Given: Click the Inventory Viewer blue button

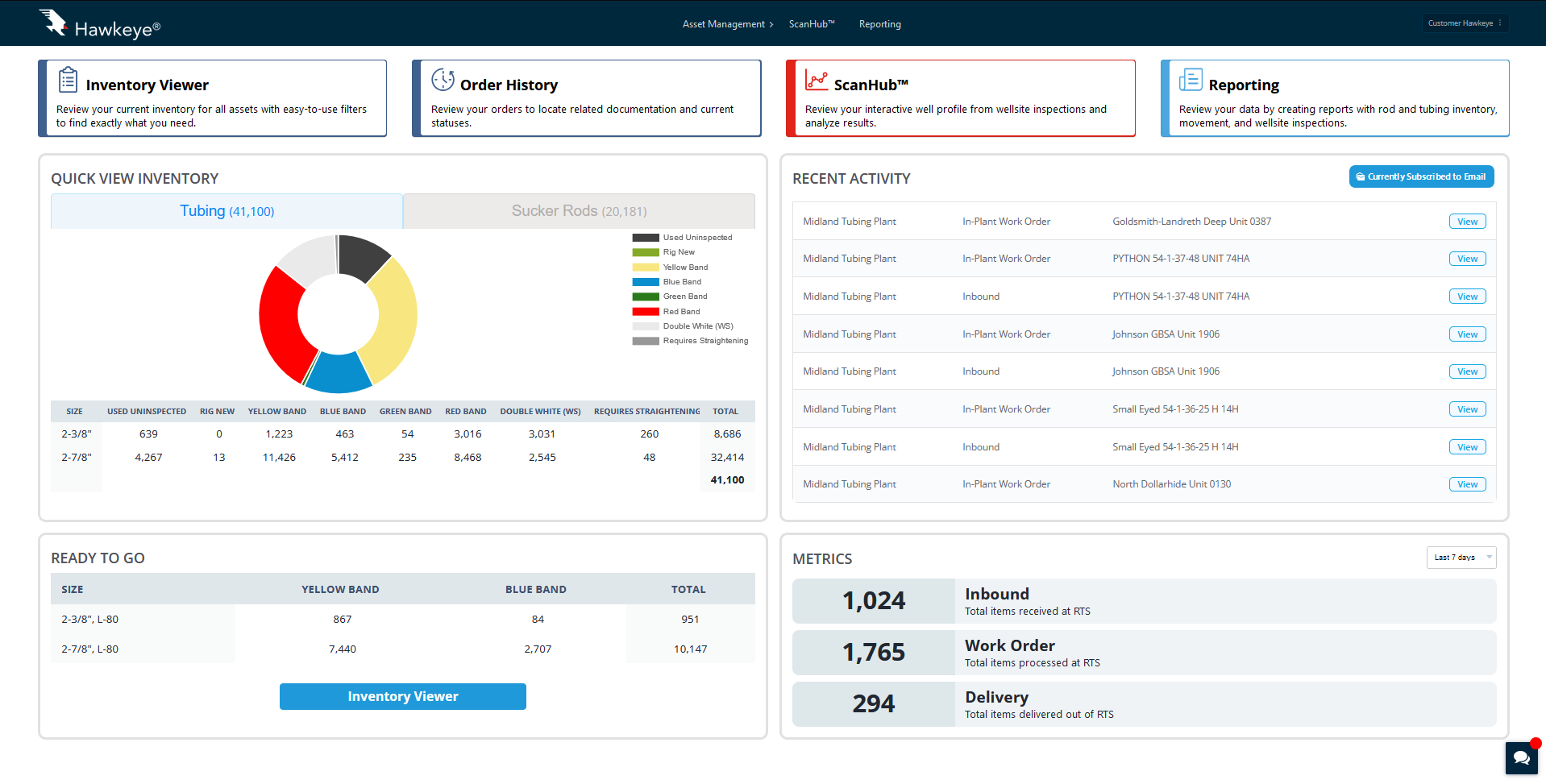Looking at the screenshot, I should [403, 697].
